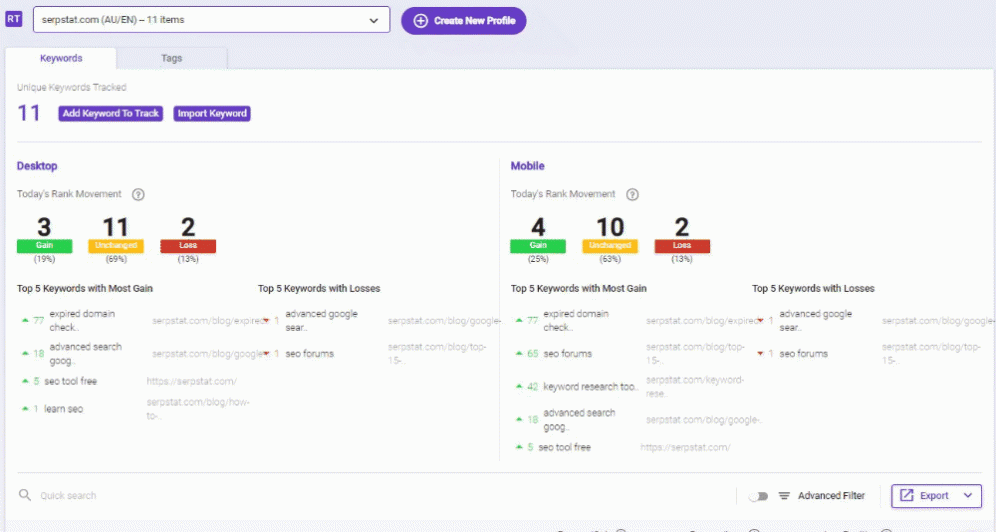
Task: Click the RT rank tracker logo icon
Action: click(13, 19)
